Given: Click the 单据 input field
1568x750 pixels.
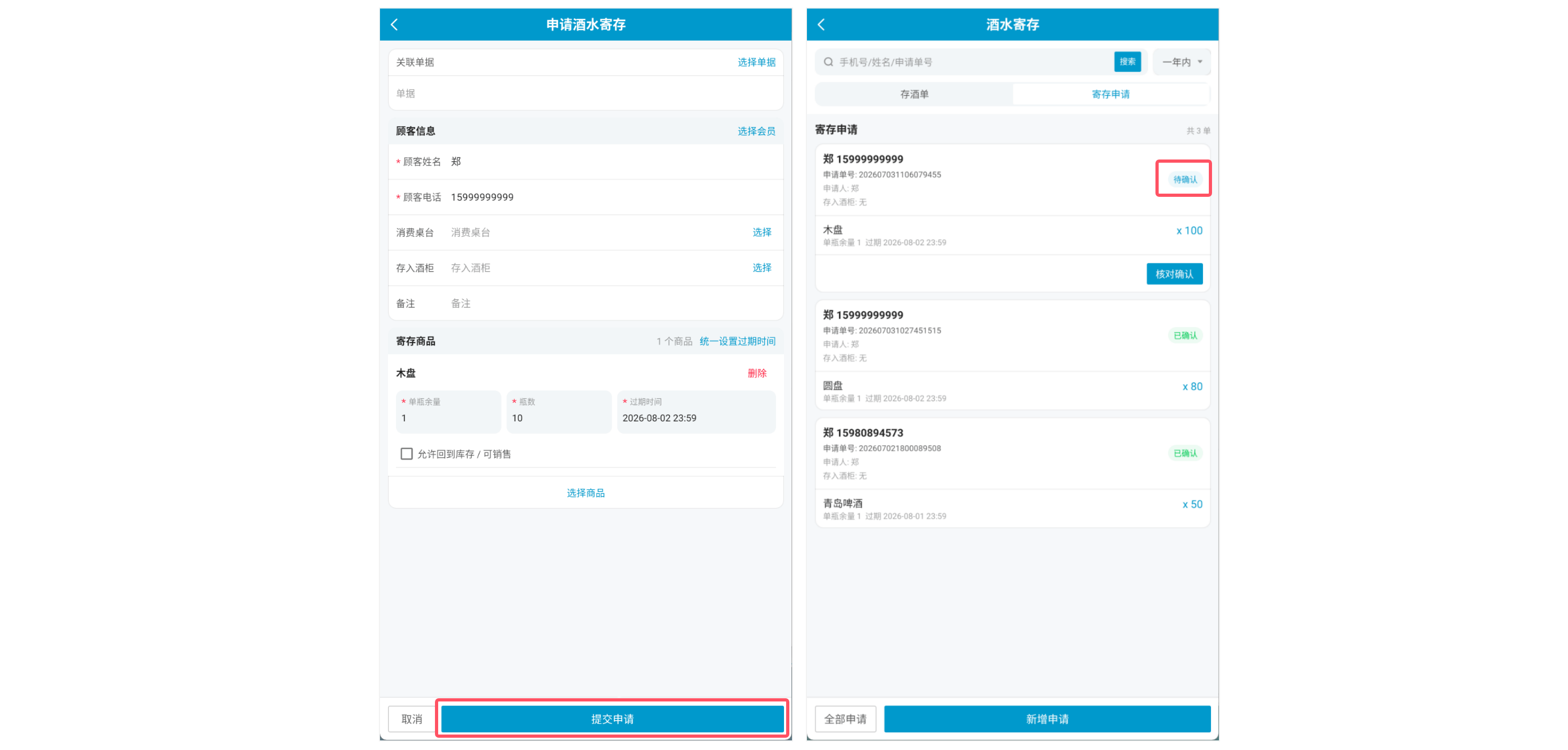Looking at the screenshot, I should [585, 94].
